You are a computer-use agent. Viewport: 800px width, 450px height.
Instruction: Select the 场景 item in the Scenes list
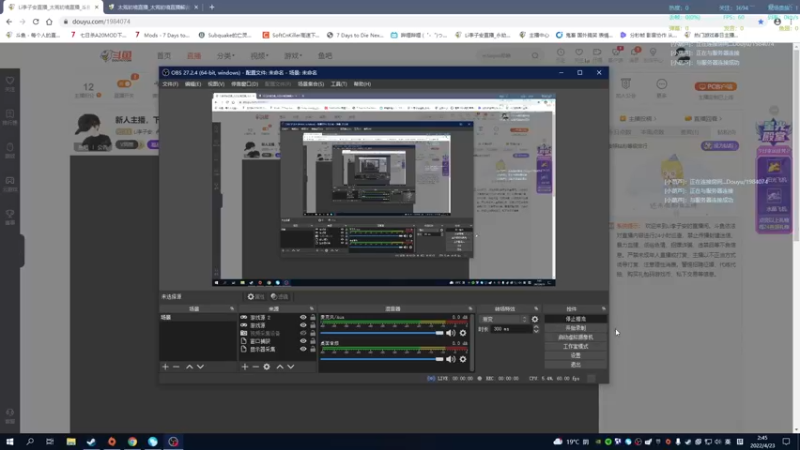coord(197,317)
